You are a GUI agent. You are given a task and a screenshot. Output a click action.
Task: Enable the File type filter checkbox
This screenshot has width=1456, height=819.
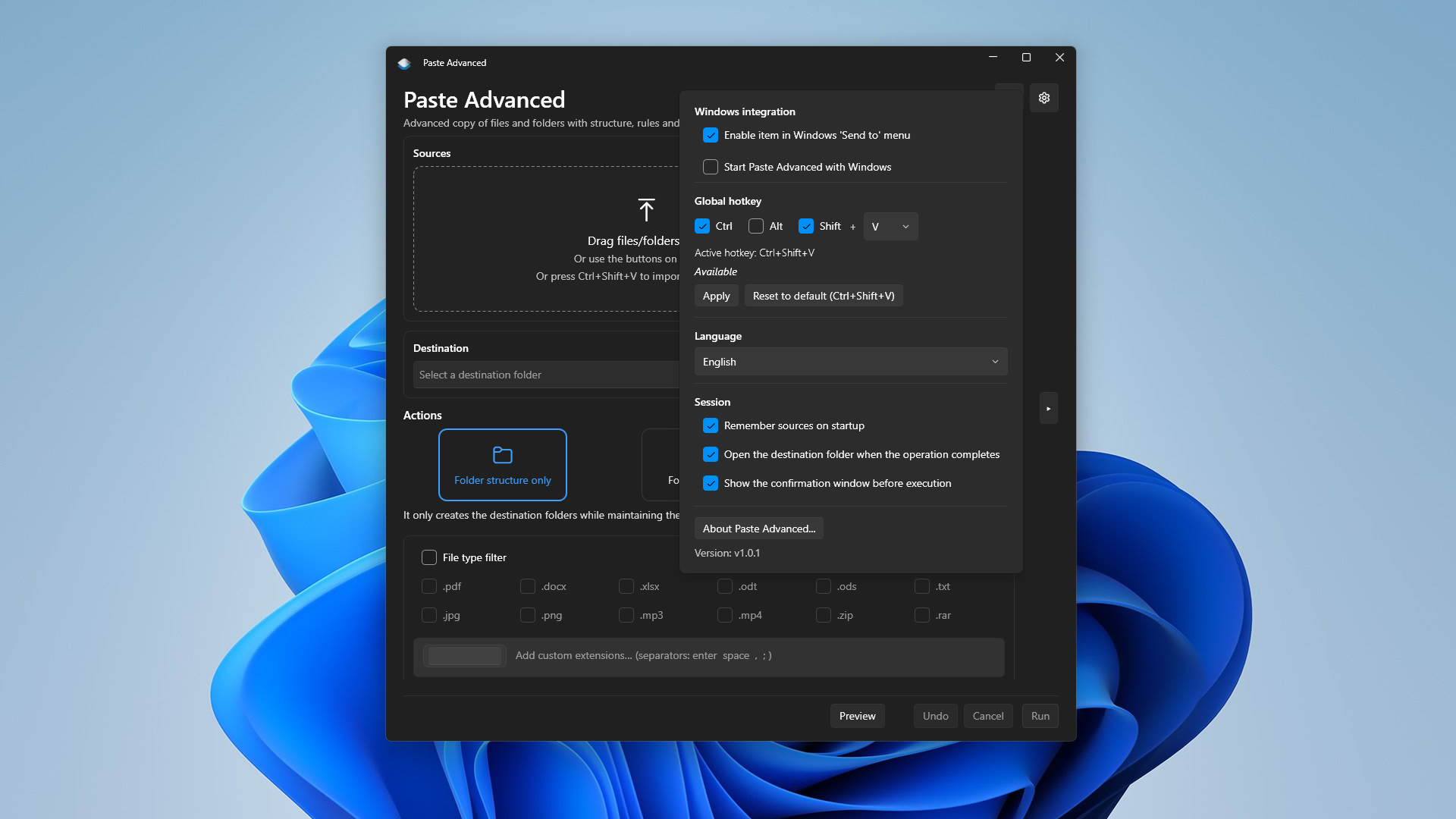[x=429, y=557]
